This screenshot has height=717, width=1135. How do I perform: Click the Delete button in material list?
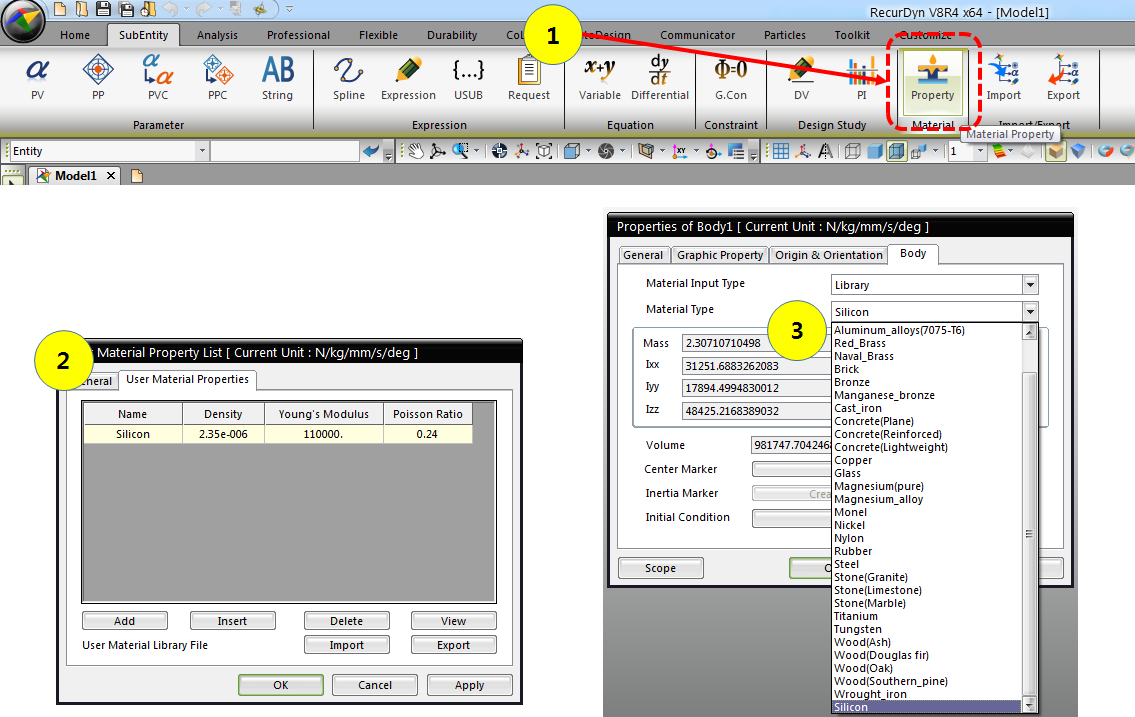pyautogui.click(x=347, y=621)
